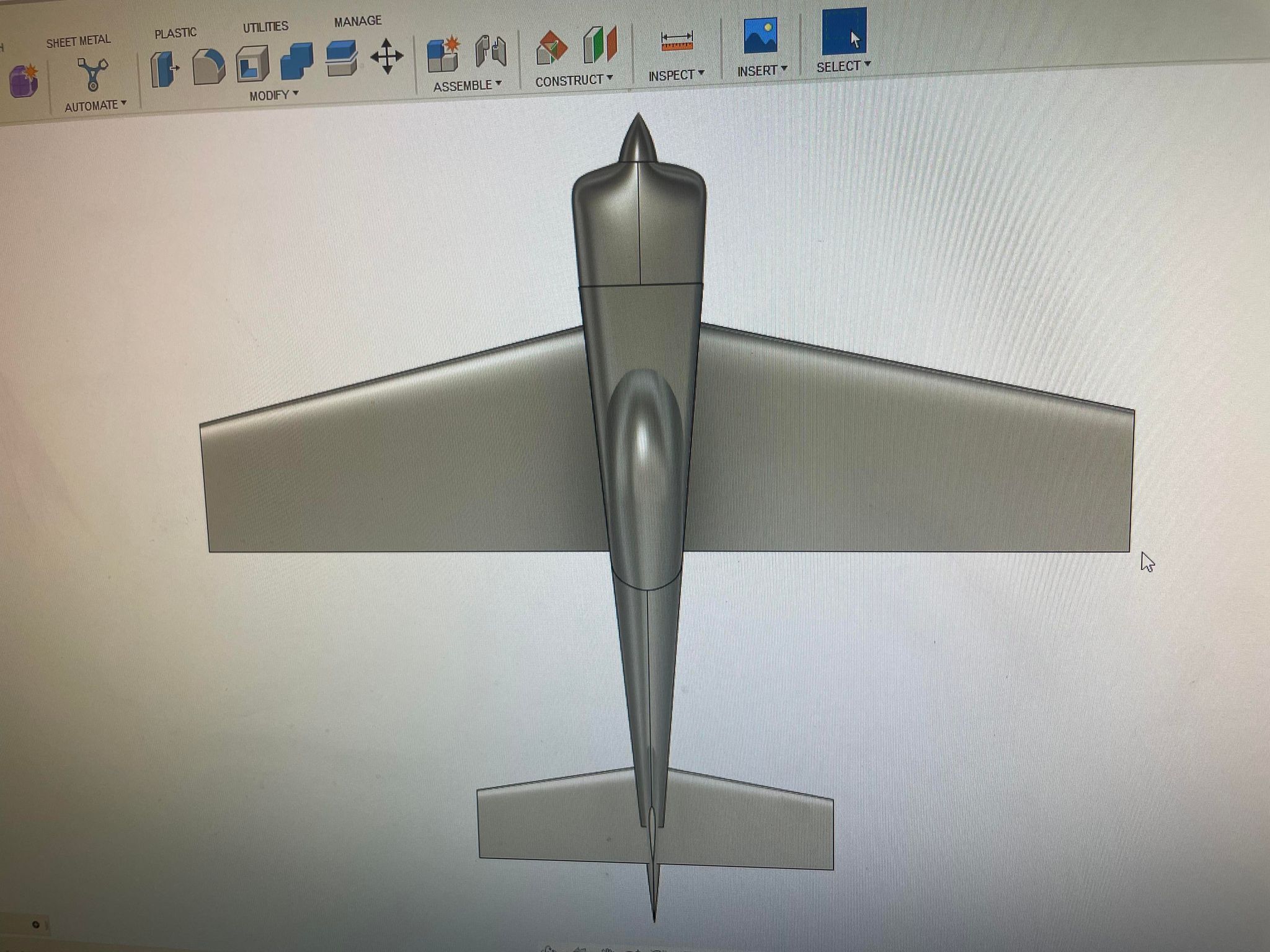The image size is (1270, 952).
Task: Switch to the MANAGE tab
Action: coord(358,21)
